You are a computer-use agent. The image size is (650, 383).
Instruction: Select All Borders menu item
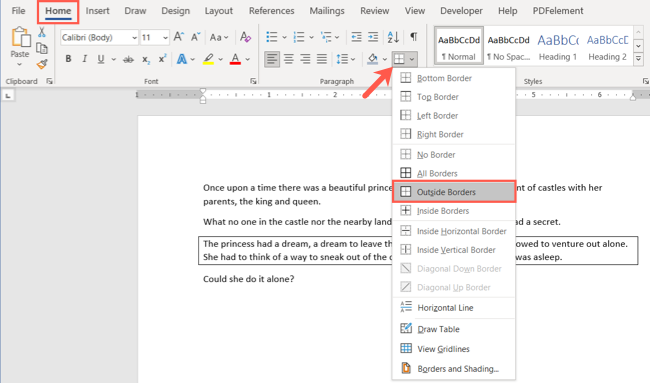tap(453, 173)
